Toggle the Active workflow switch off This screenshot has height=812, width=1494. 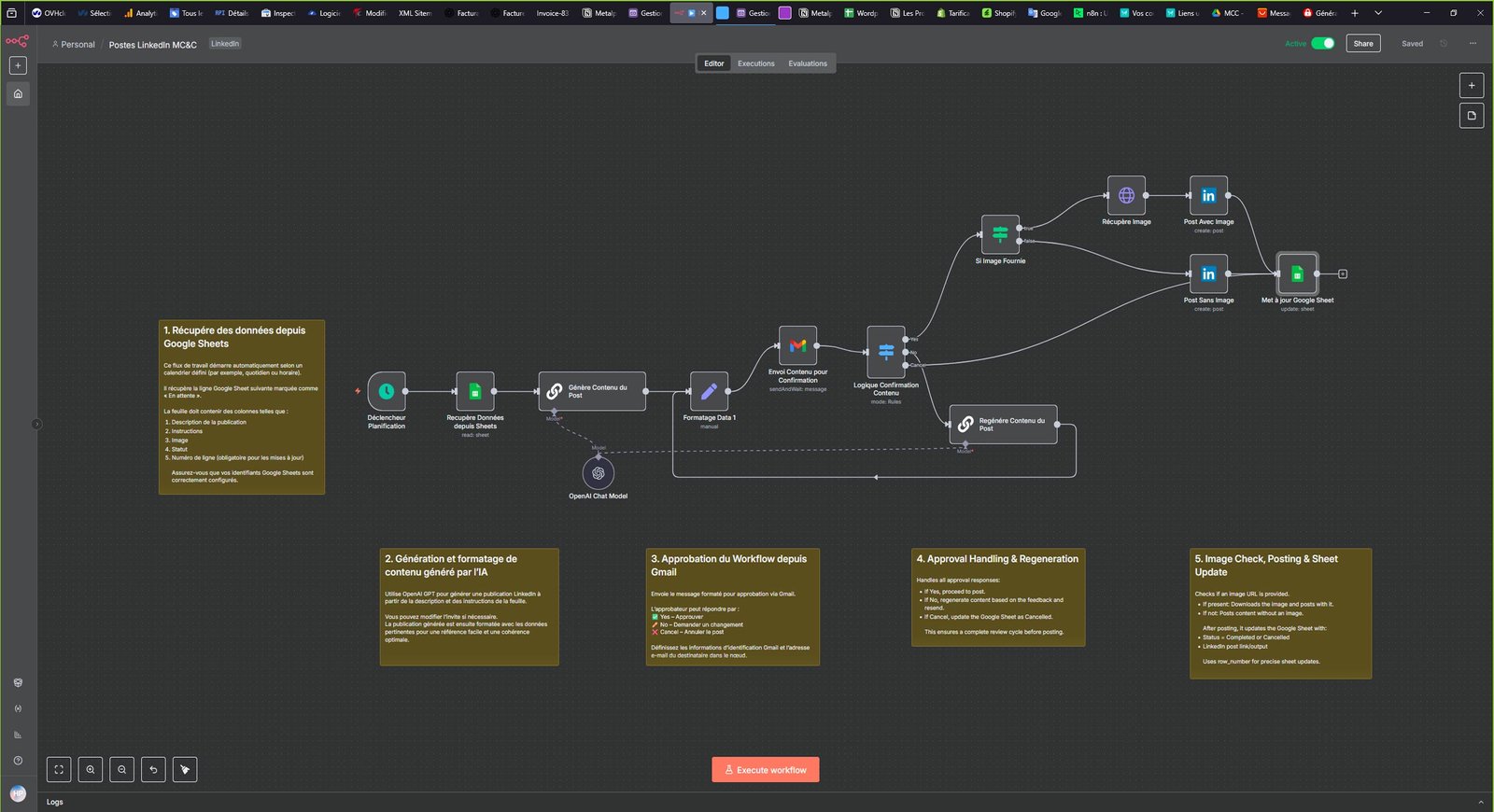(x=1322, y=44)
